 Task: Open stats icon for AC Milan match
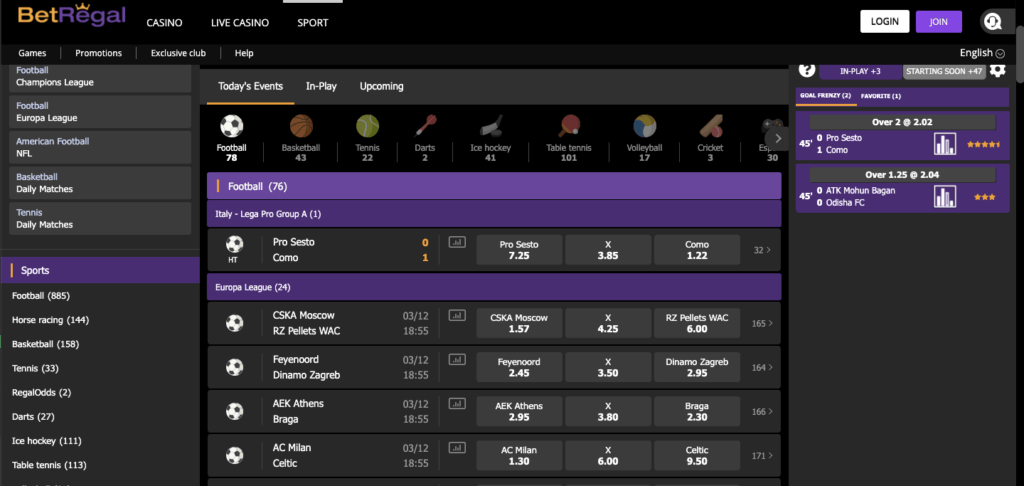pyautogui.click(x=457, y=447)
